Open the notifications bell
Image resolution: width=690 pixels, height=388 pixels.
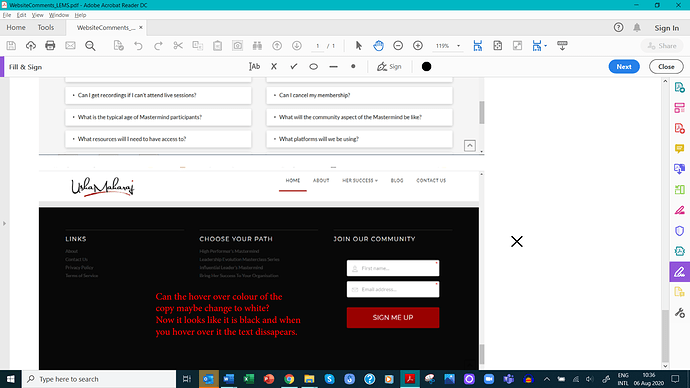point(637,28)
